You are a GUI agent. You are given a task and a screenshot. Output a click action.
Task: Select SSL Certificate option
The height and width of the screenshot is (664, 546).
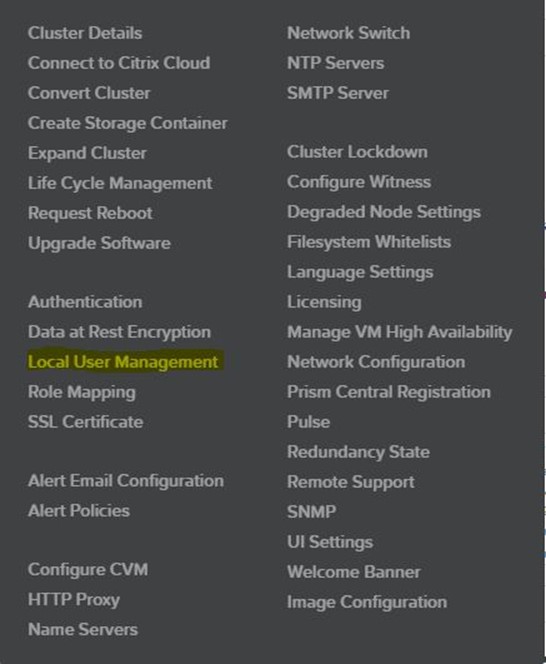86,422
